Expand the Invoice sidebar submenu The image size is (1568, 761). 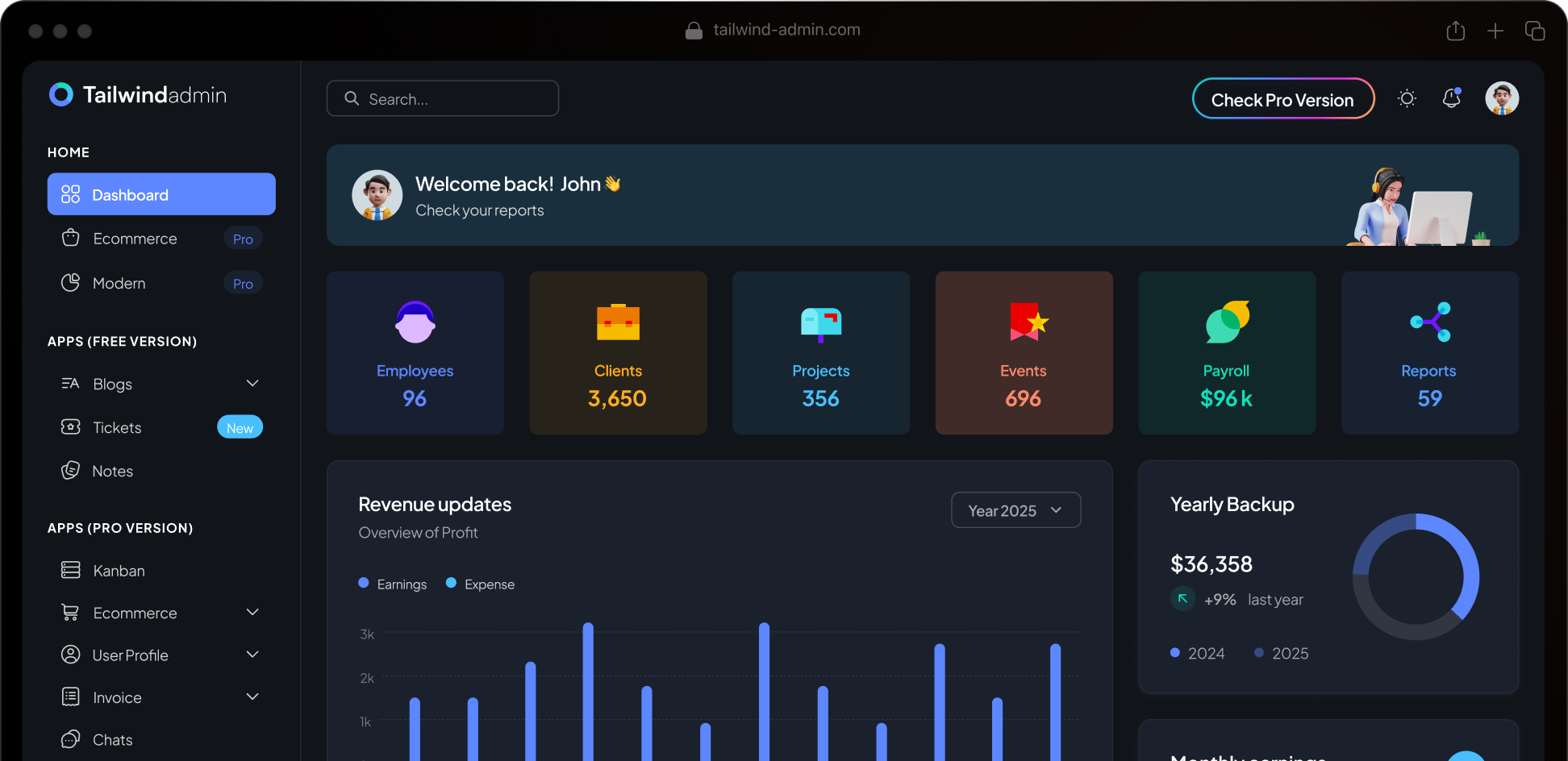252,697
